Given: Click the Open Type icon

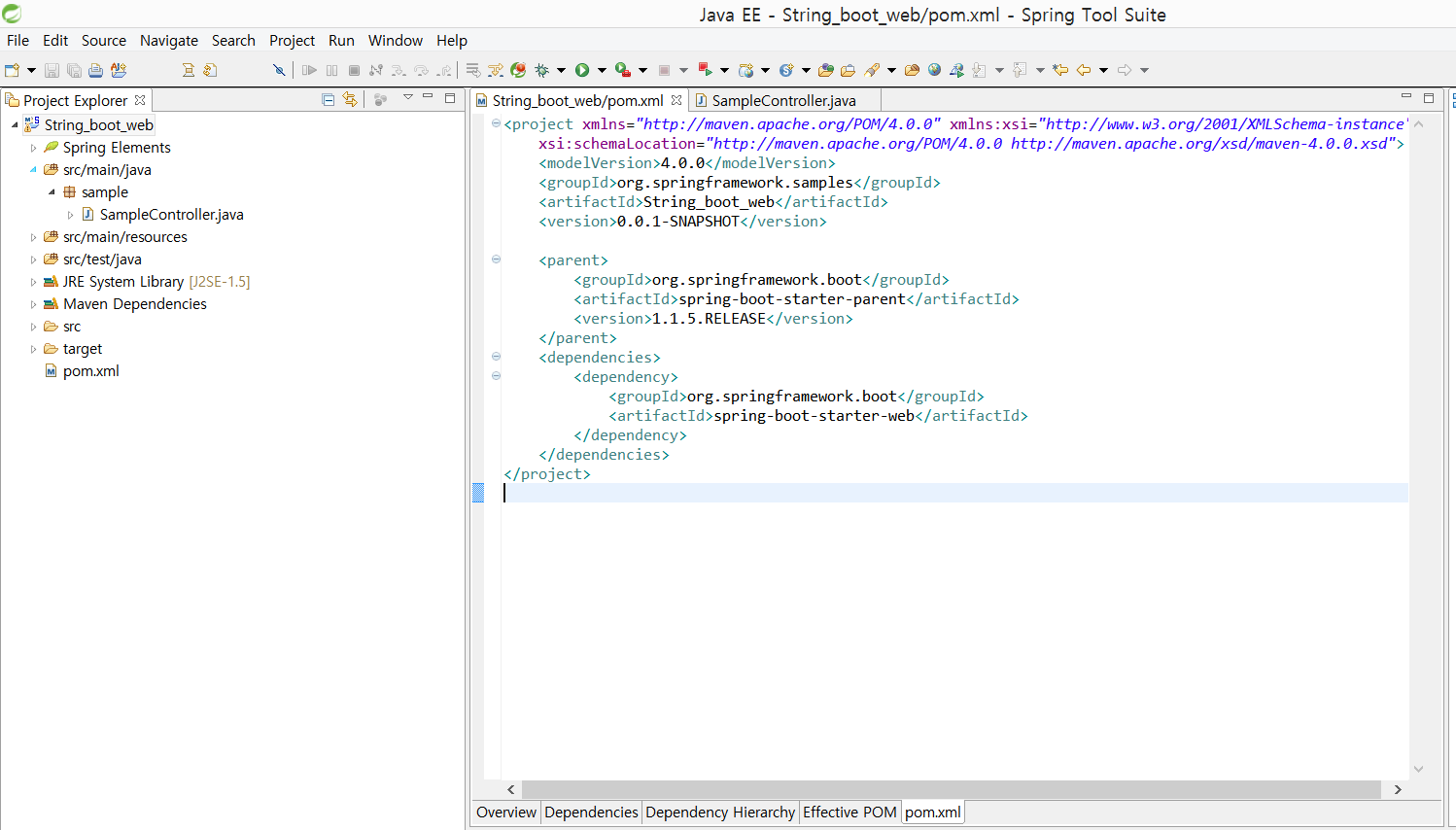Looking at the screenshot, I should 826,70.
